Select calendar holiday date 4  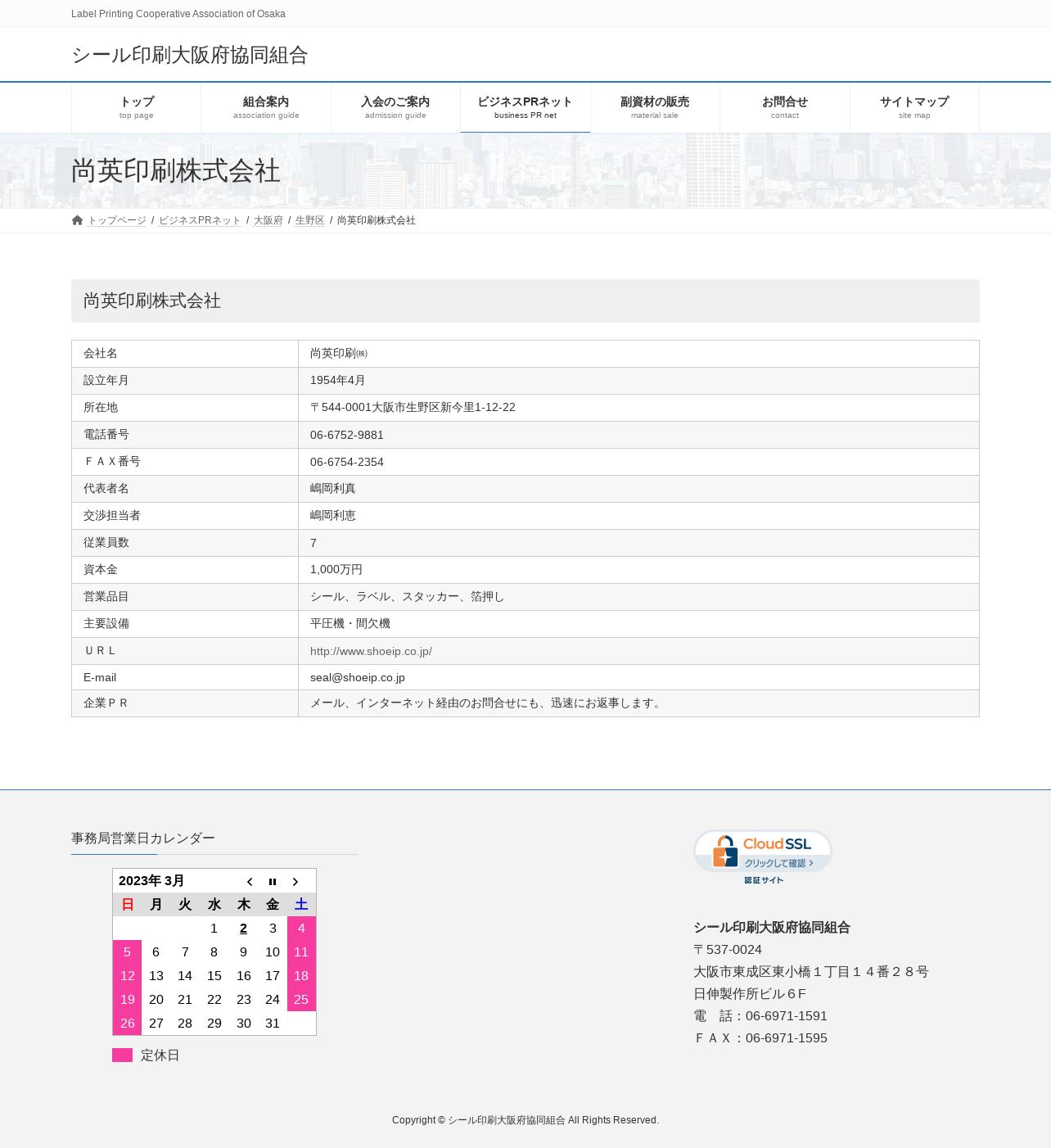click(301, 929)
